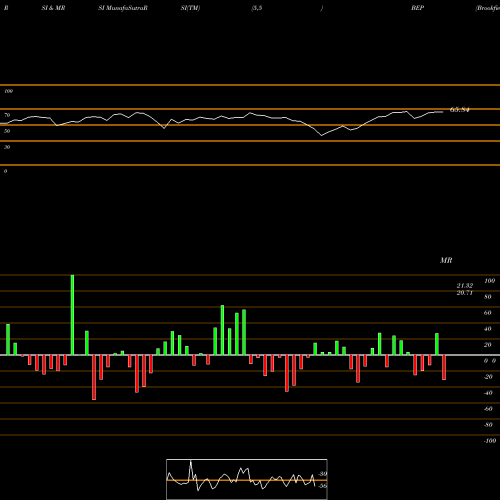Click the last red bar in the MR histogram
The image size is (500, 500).
[444, 367]
